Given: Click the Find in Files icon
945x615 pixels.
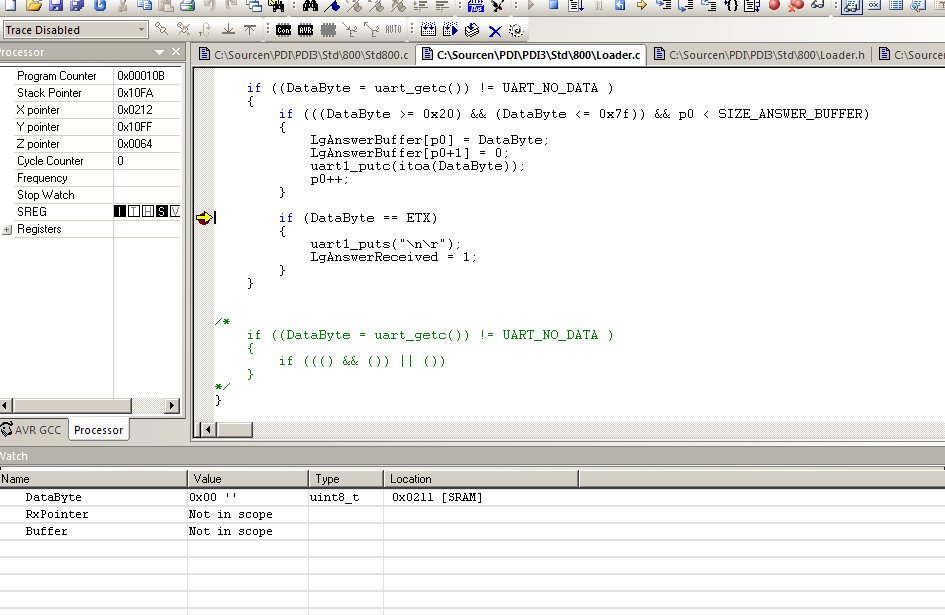Looking at the screenshot, I should [277, 5].
